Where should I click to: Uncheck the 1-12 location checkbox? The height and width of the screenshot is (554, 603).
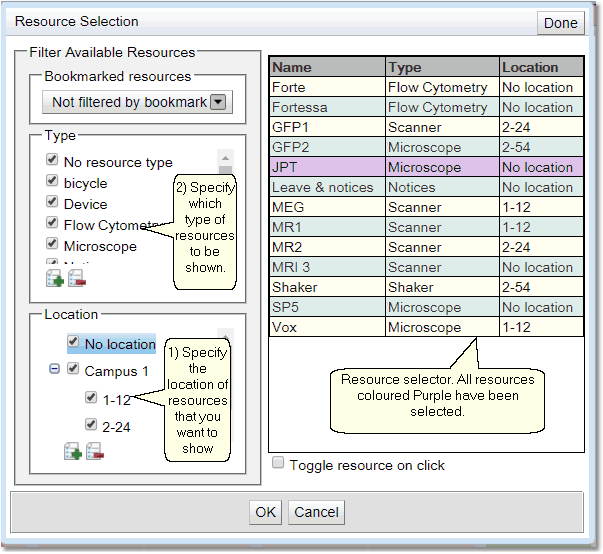pyautogui.click(x=91, y=398)
